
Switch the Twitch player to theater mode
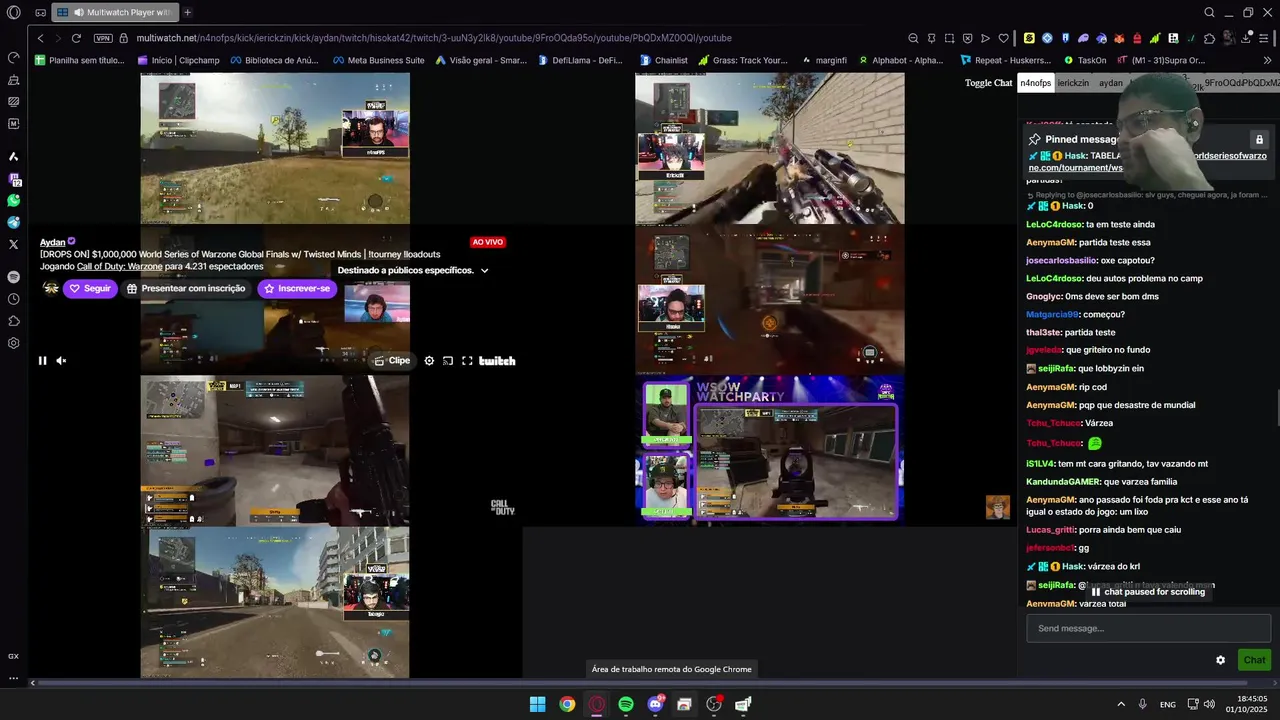(448, 361)
